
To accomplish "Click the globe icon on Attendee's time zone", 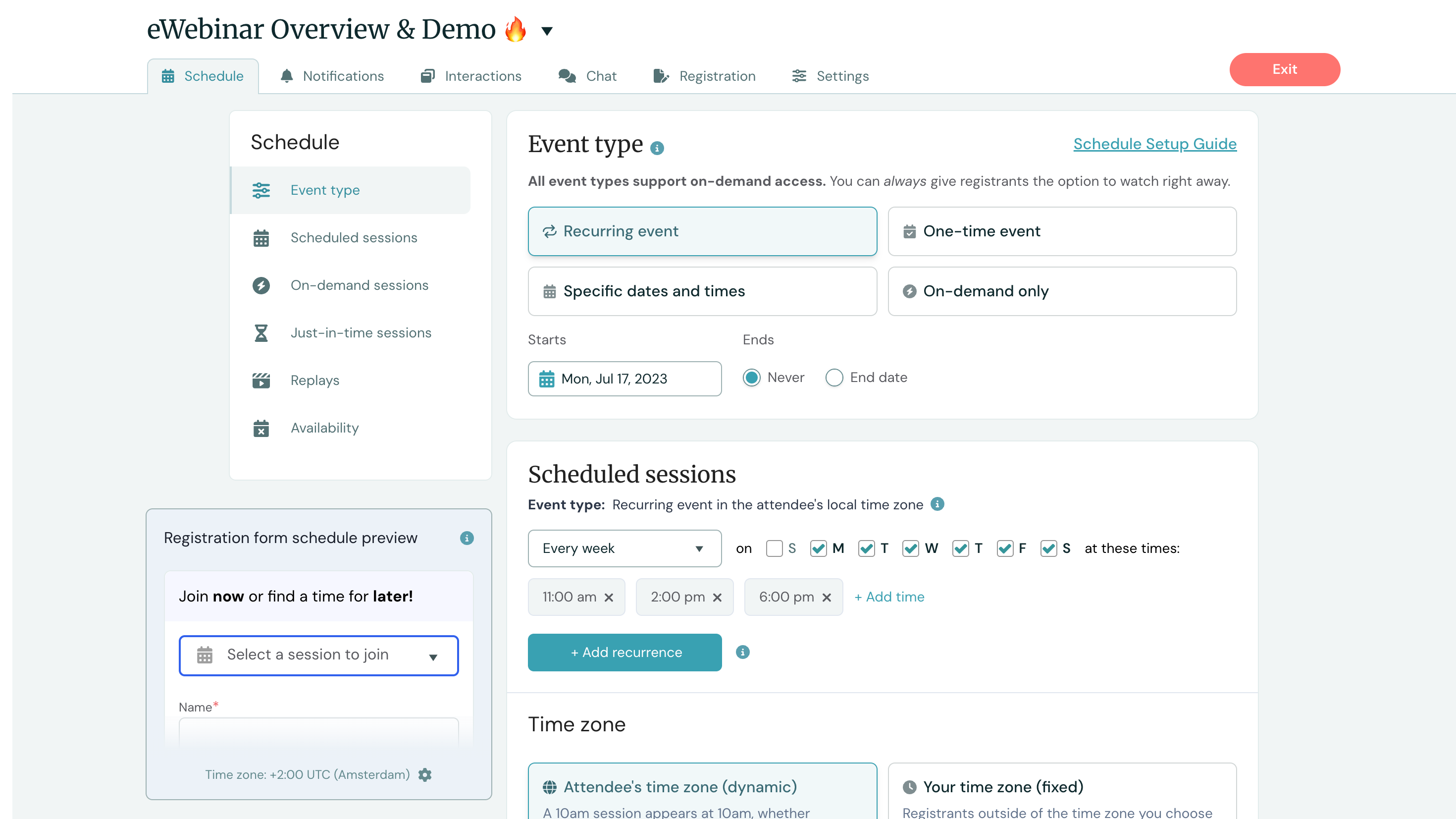I will pyautogui.click(x=549, y=787).
